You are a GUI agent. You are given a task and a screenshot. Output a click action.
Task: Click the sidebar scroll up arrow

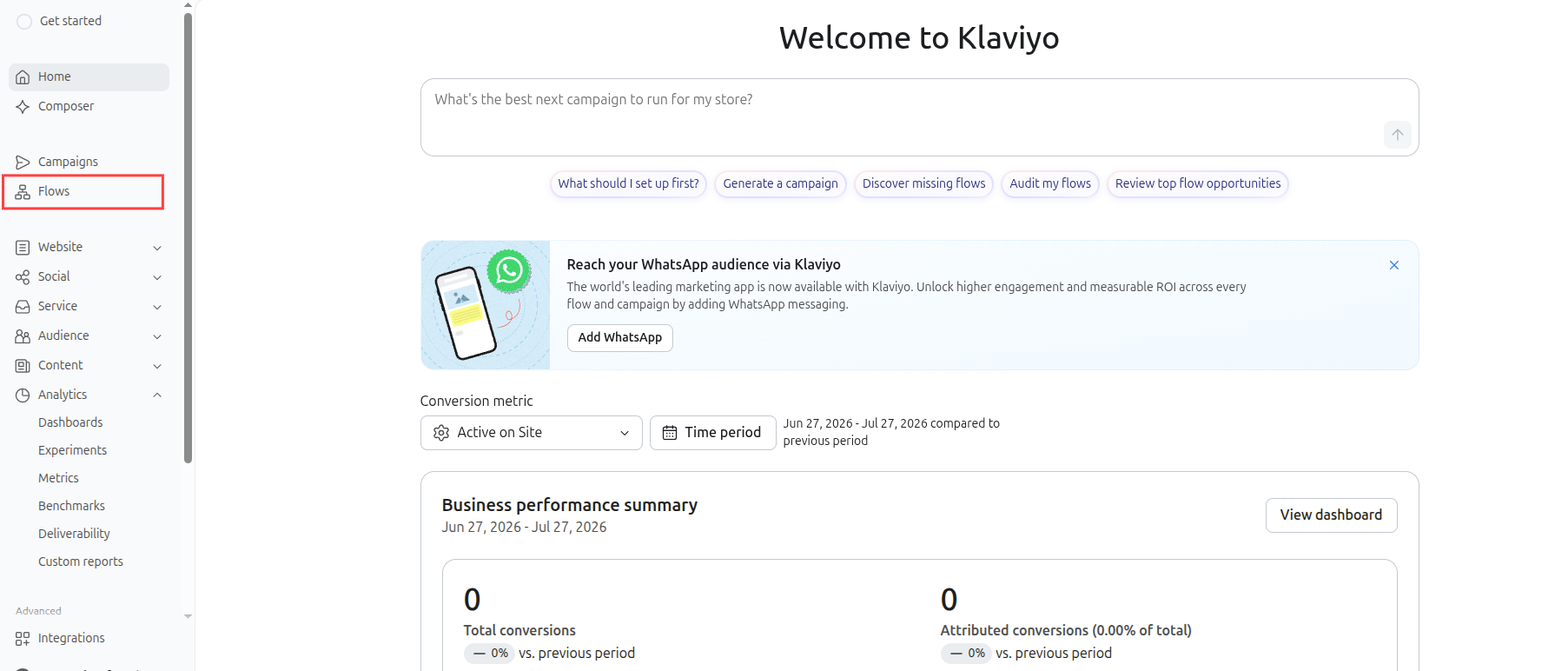[188, 5]
